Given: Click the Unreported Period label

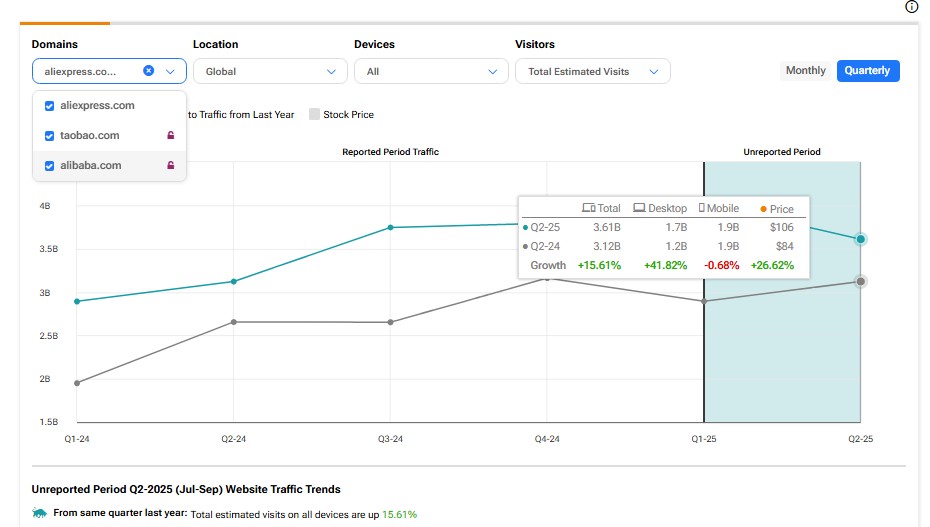Looking at the screenshot, I should (782, 152).
